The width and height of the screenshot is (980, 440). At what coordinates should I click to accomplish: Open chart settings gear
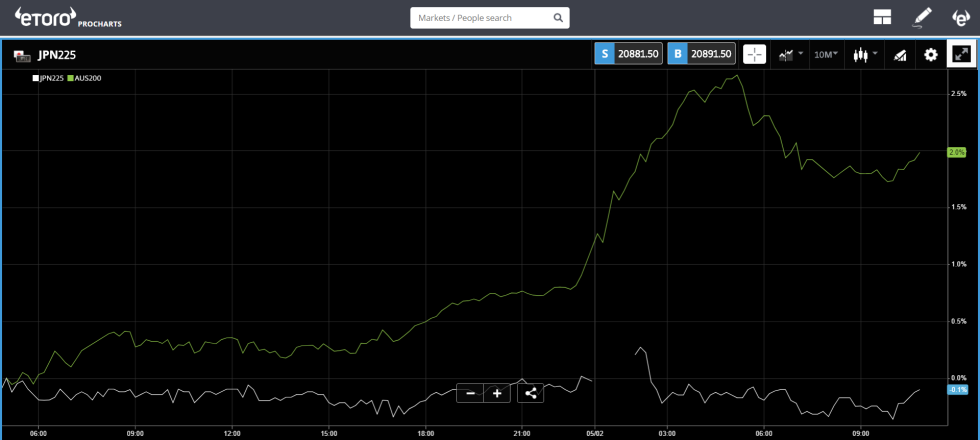tap(931, 54)
